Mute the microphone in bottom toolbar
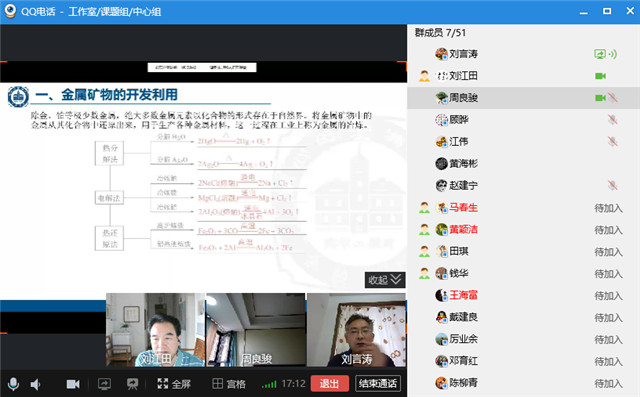640x397 pixels. 13,384
